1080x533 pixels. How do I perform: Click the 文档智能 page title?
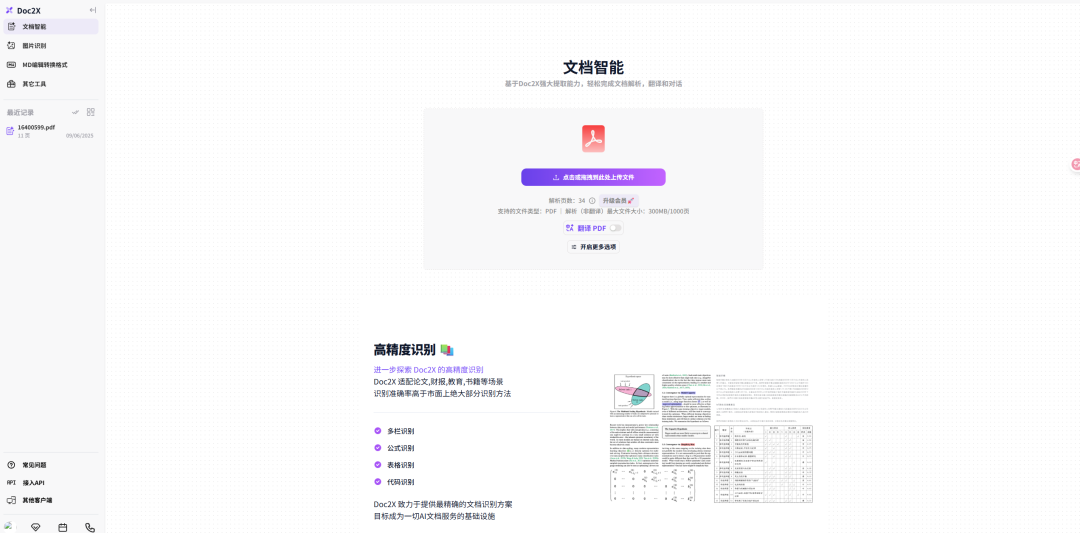point(593,67)
